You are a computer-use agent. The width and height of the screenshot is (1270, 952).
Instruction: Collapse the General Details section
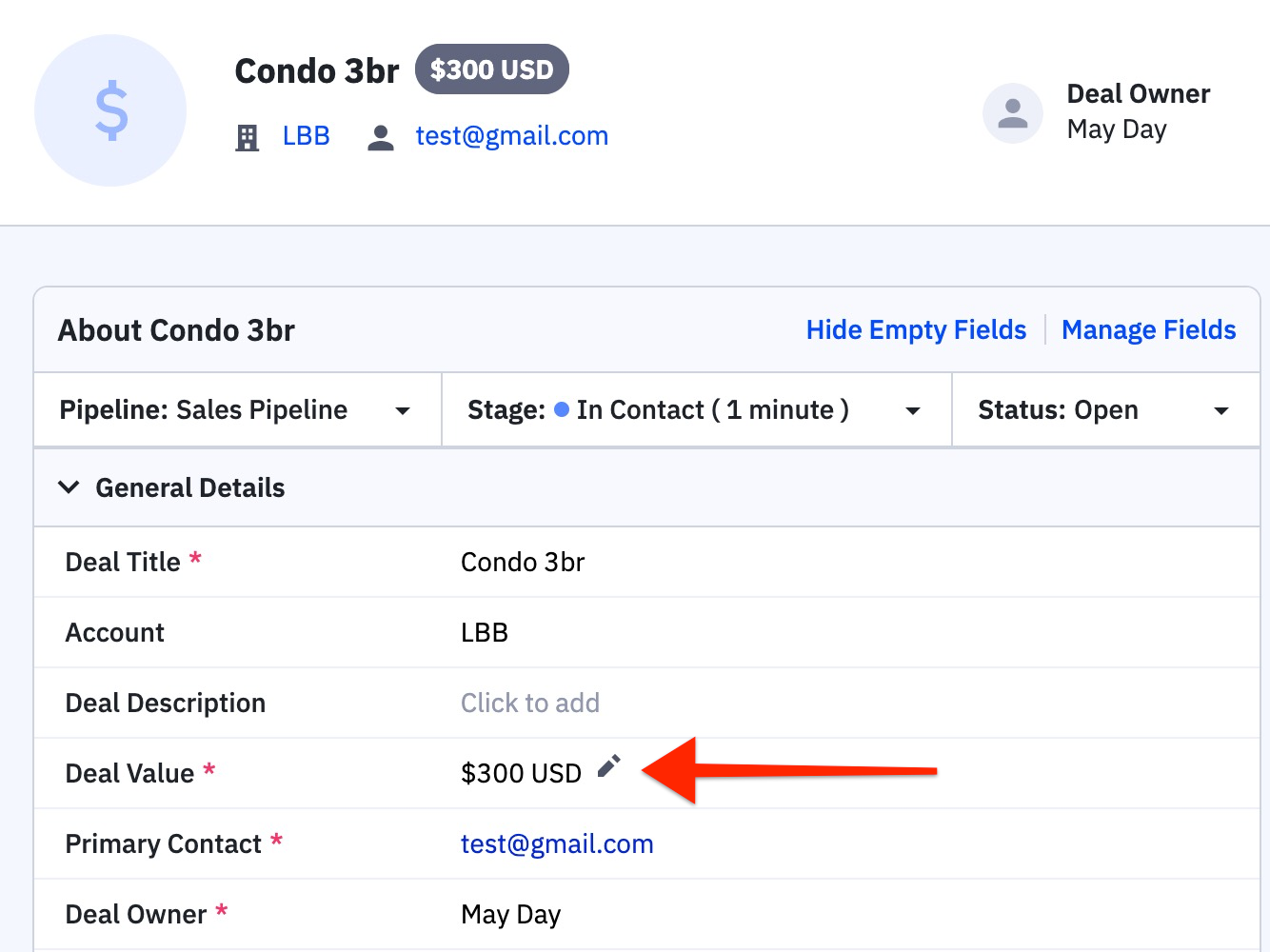(x=69, y=487)
